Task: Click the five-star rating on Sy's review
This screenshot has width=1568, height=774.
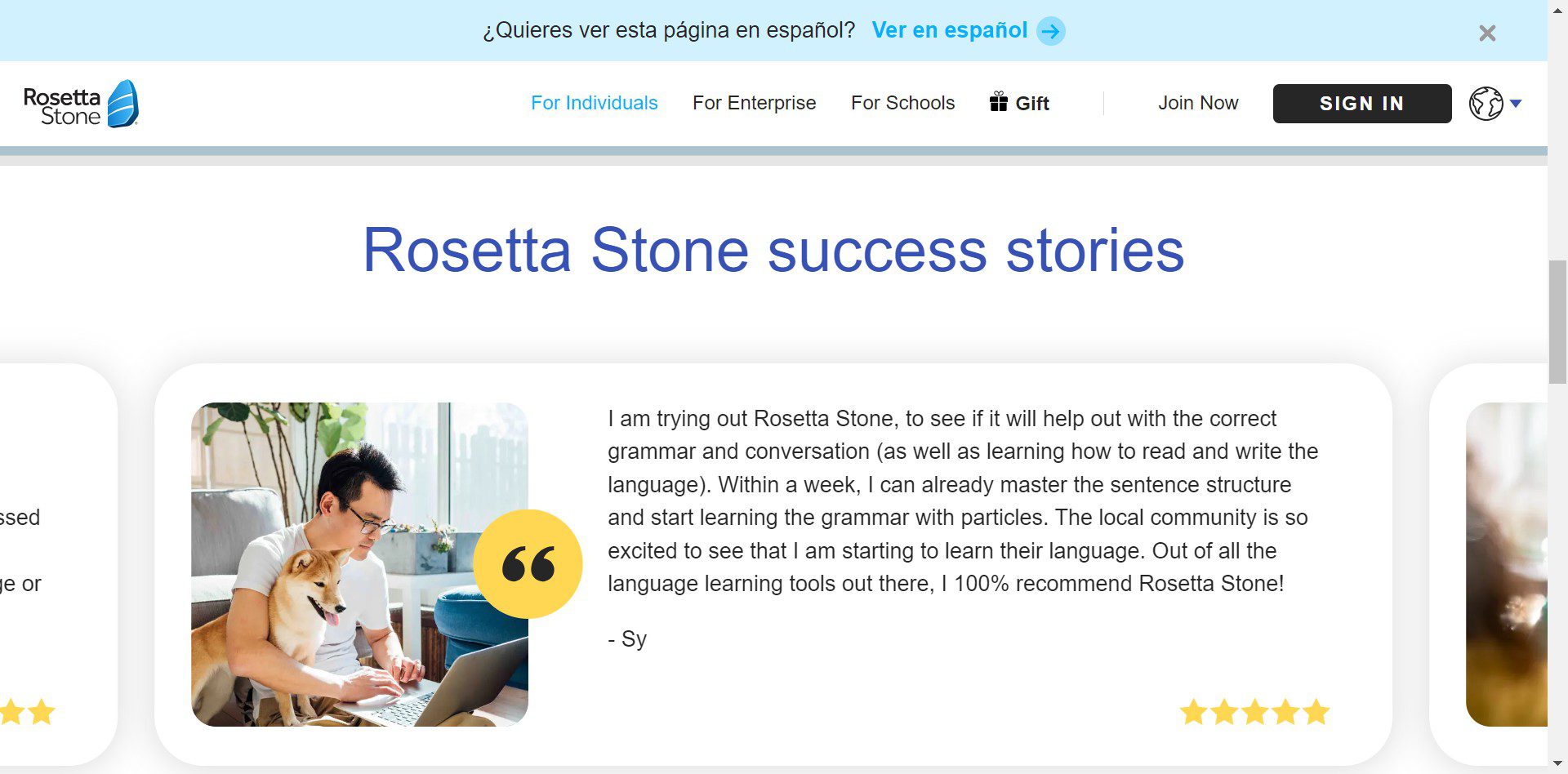Action: pos(1254,712)
